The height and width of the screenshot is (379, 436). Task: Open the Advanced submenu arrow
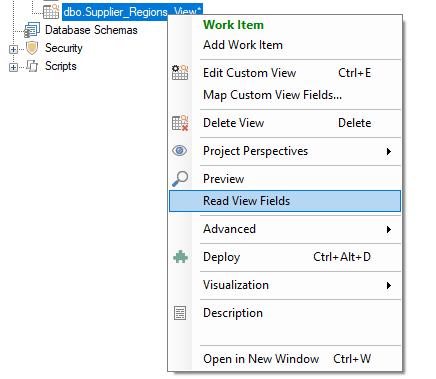click(x=389, y=230)
